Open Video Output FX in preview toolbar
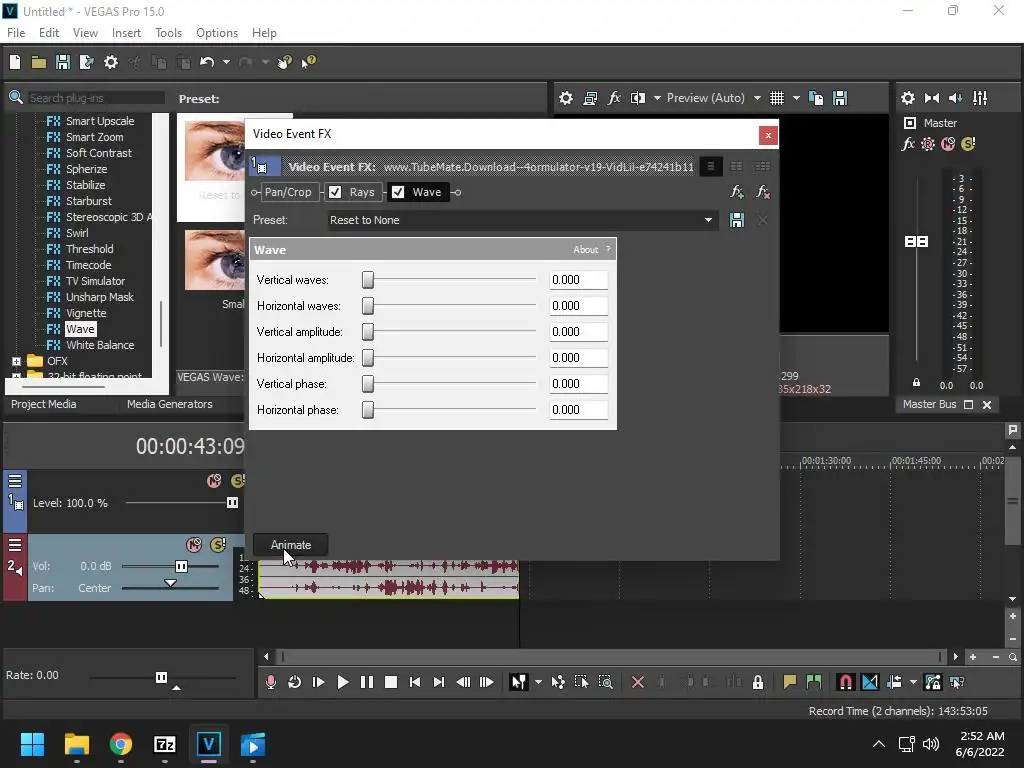This screenshot has height=768, width=1024. (614, 98)
